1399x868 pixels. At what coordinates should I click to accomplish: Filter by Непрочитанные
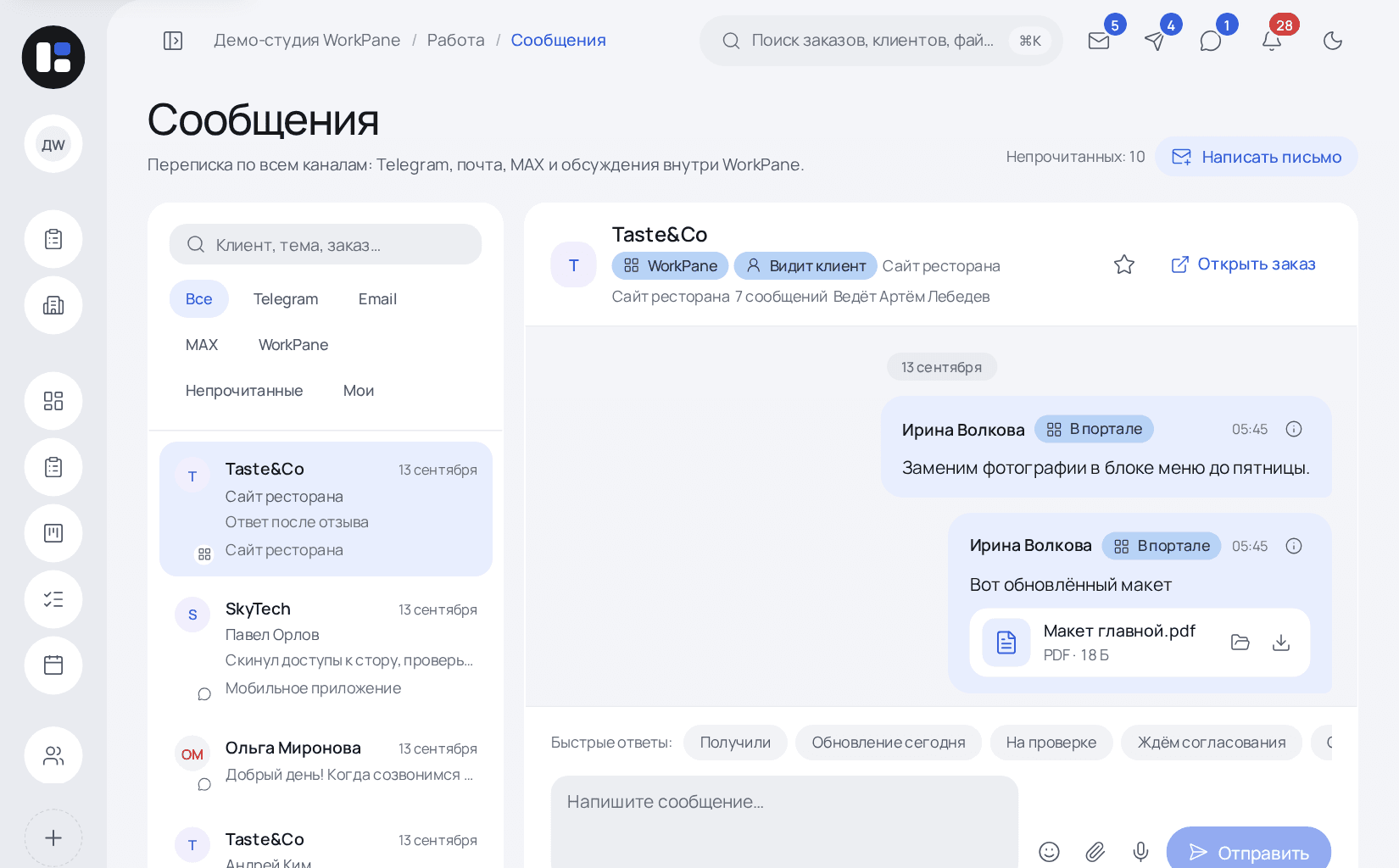(x=244, y=391)
